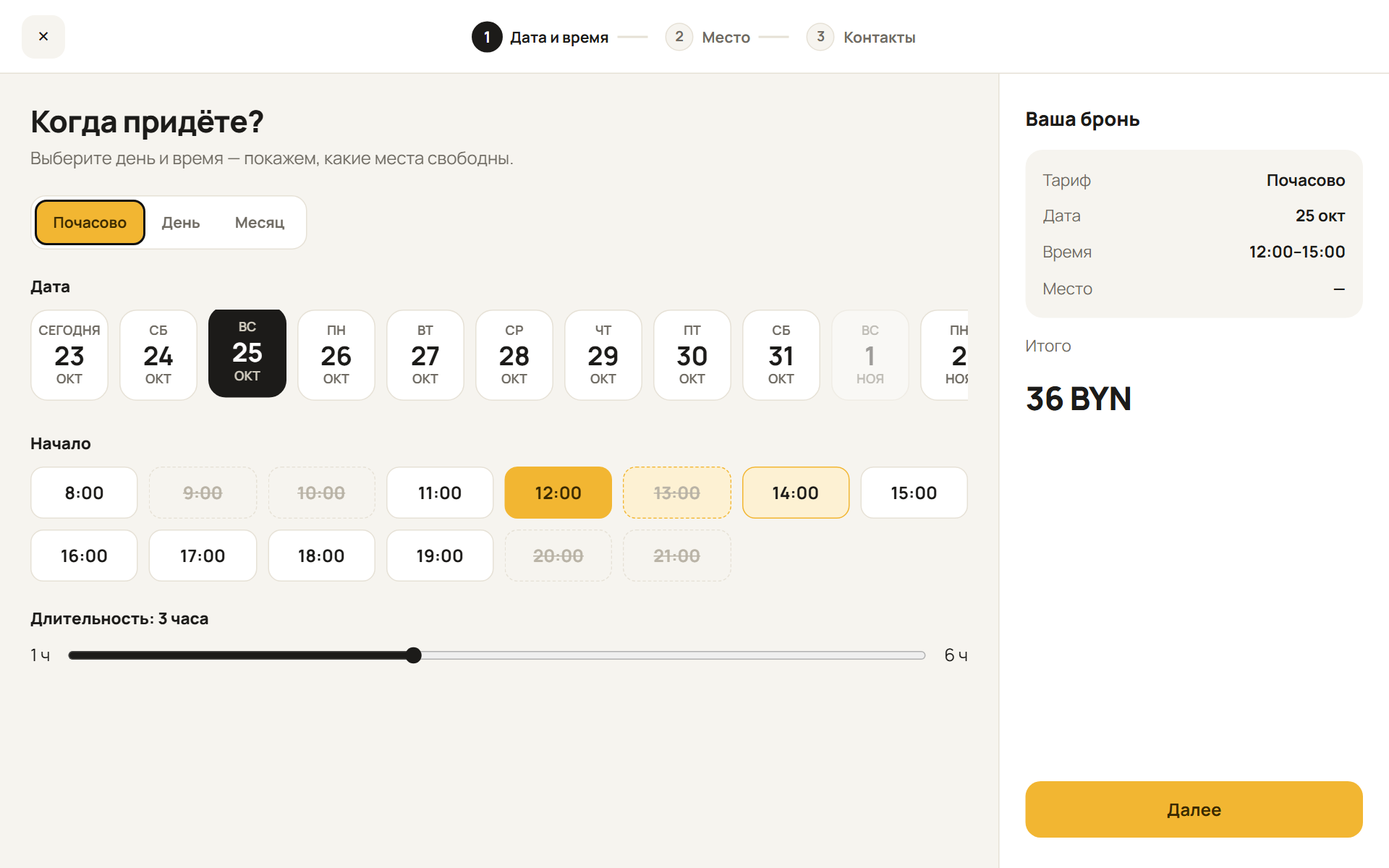The image size is (1389, 868).
Task: Click the 12:00–15:00 time value in summary
Action: pyautogui.click(x=1297, y=252)
